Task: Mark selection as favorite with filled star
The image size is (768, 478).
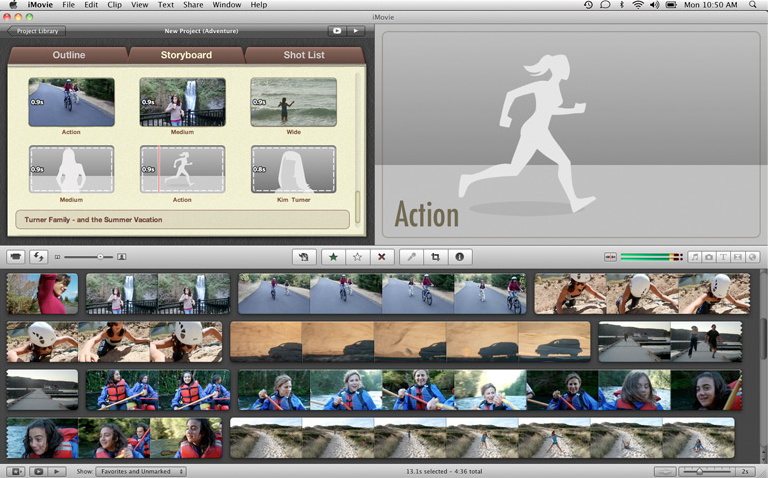Action: point(333,257)
